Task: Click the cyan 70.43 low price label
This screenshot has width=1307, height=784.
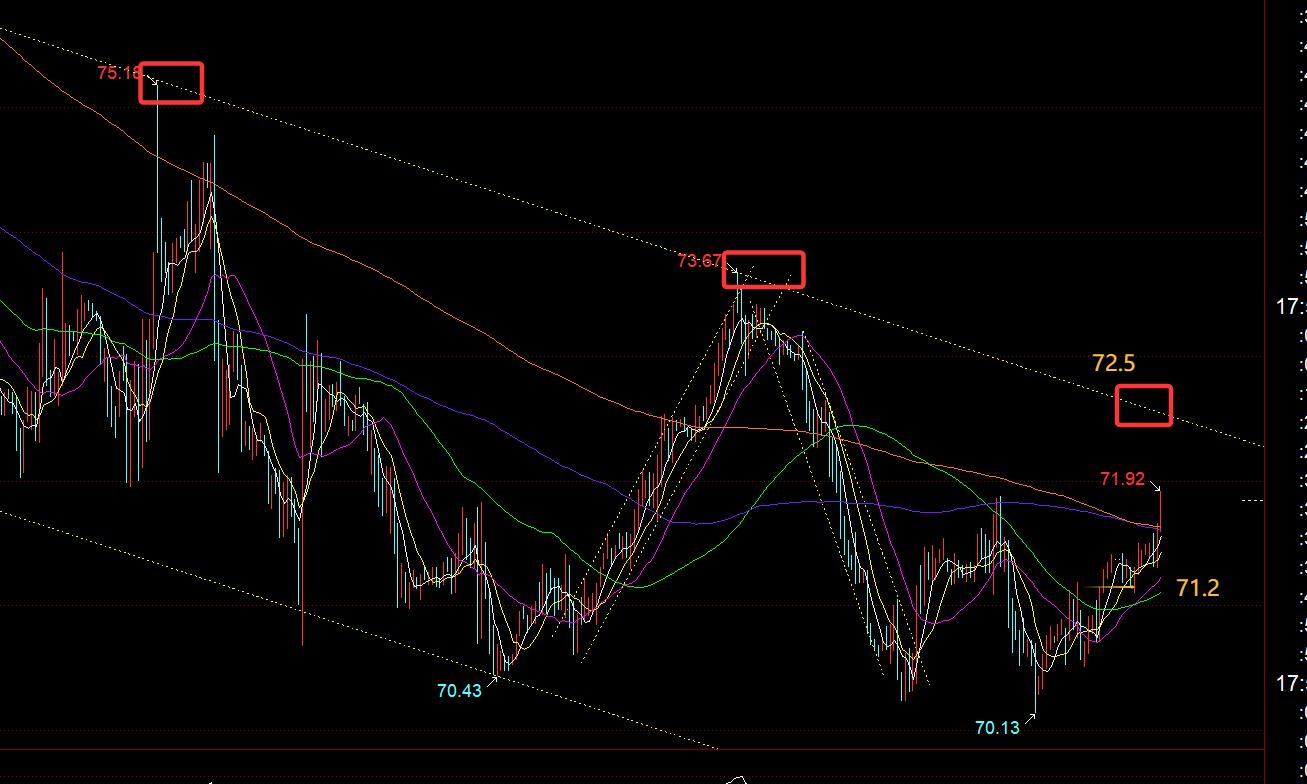Action: coord(459,690)
